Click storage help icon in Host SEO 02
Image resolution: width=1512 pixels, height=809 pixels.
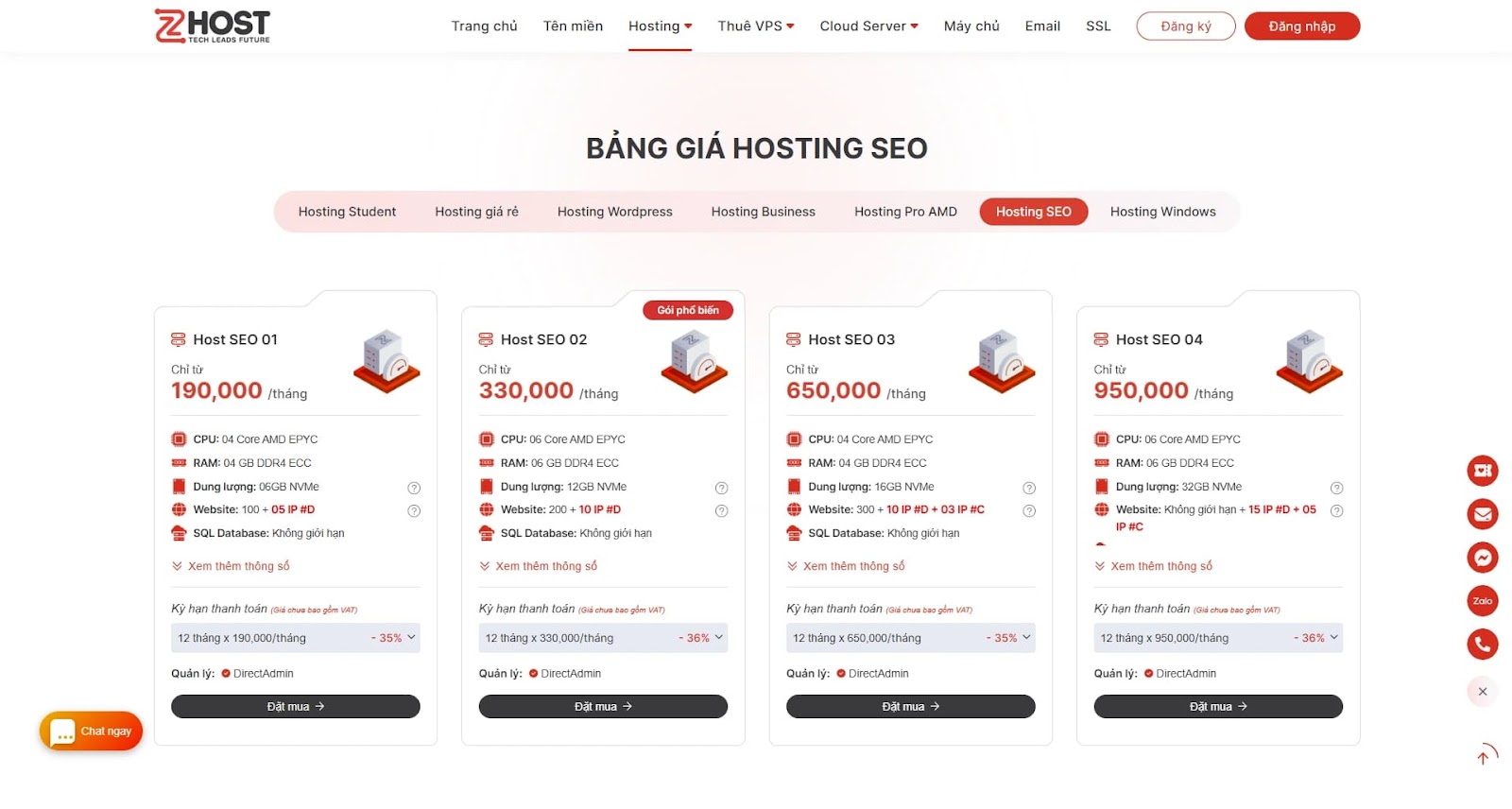tap(721, 488)
